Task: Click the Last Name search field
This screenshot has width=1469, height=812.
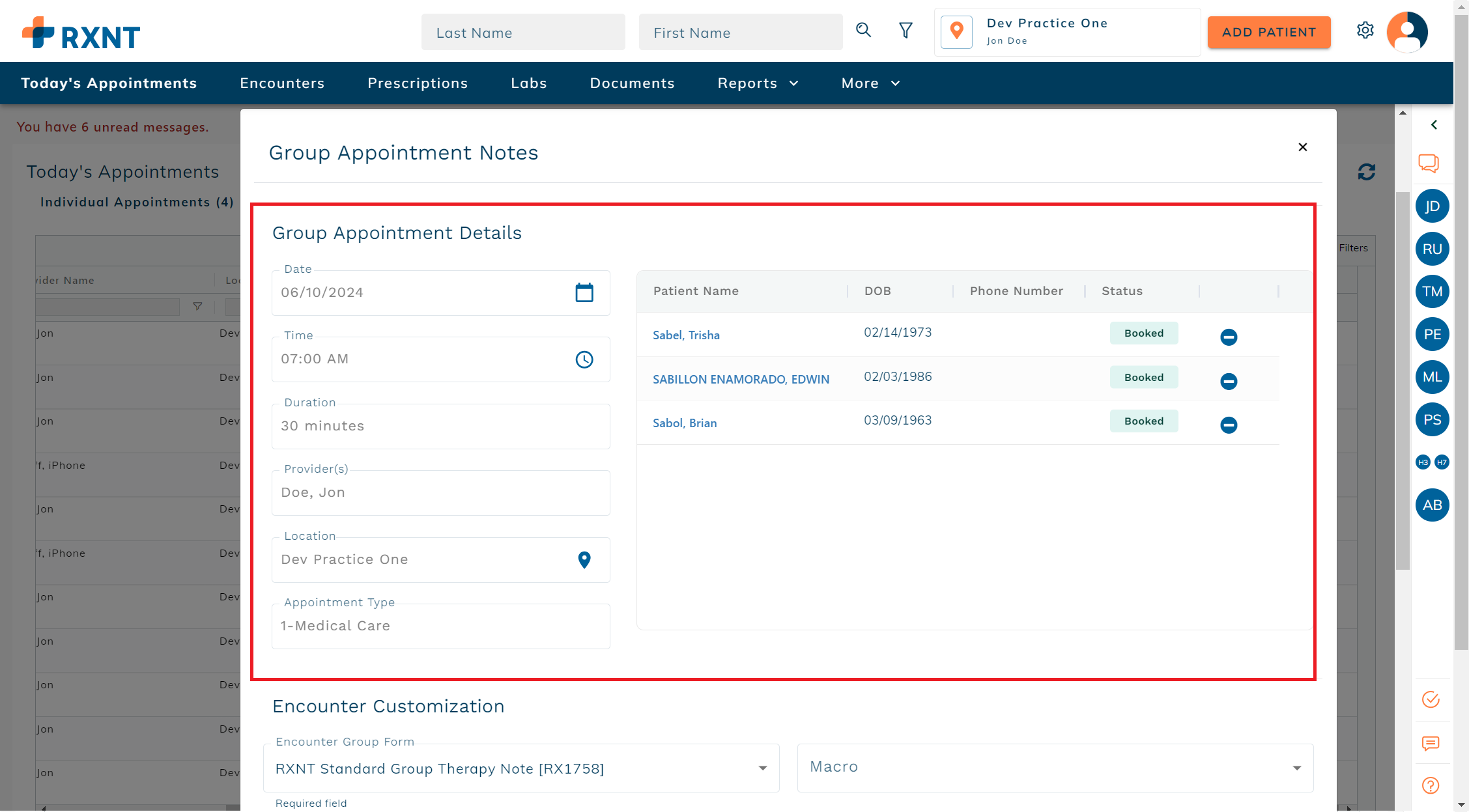Action: click(x=523, y=33)
